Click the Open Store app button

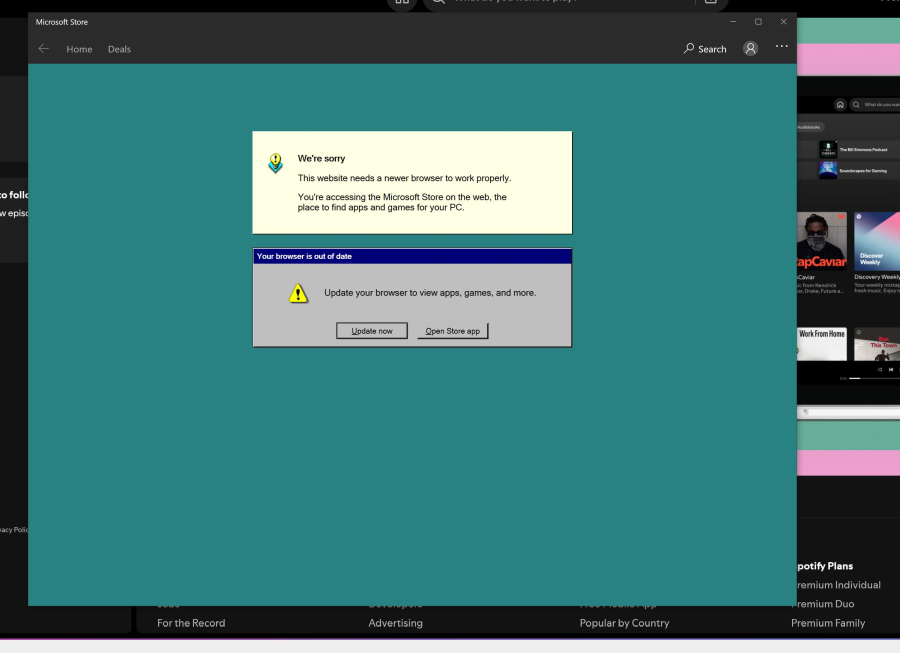coord(453,331)
